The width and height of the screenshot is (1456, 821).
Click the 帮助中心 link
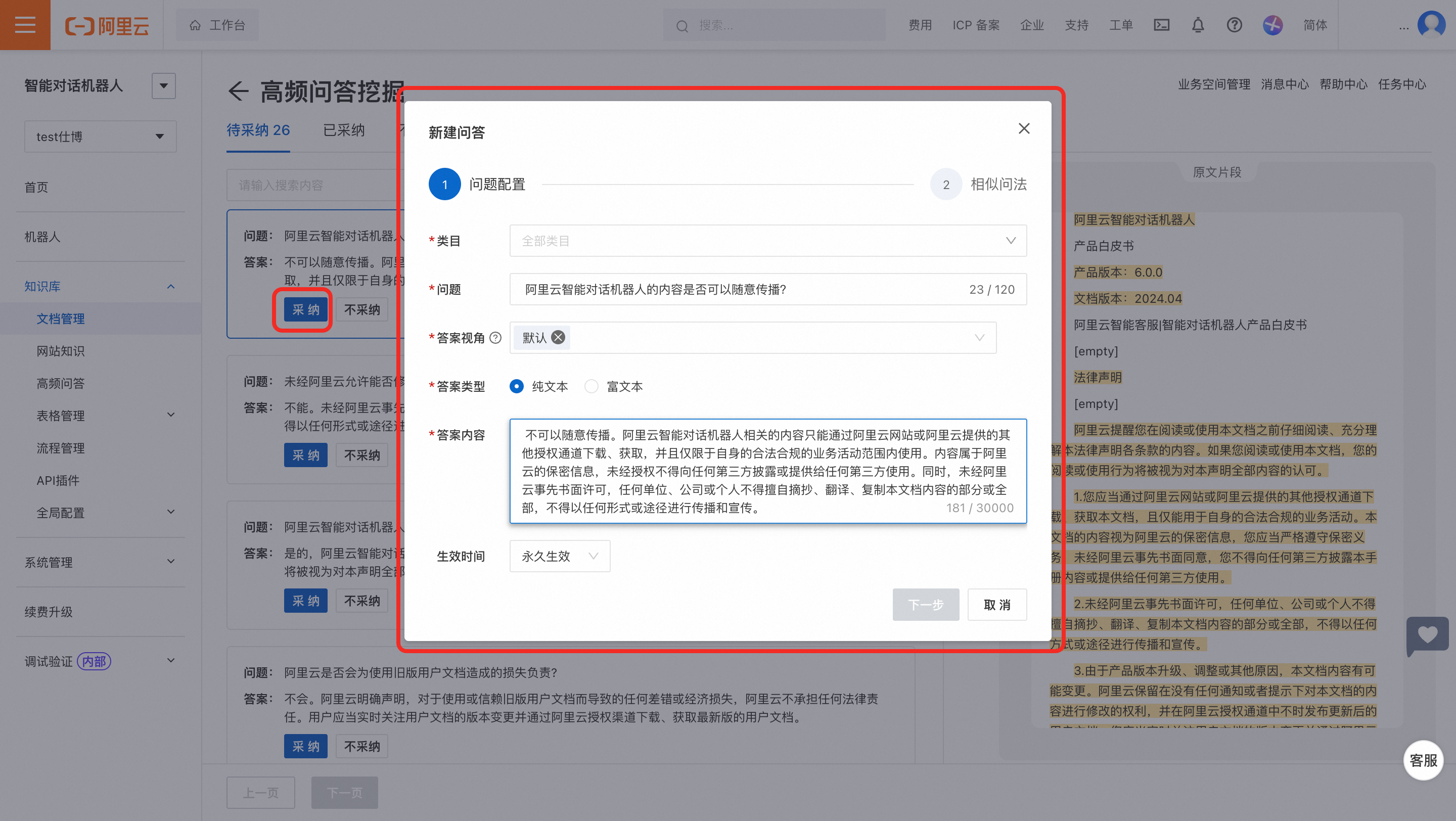[1343, 85]
